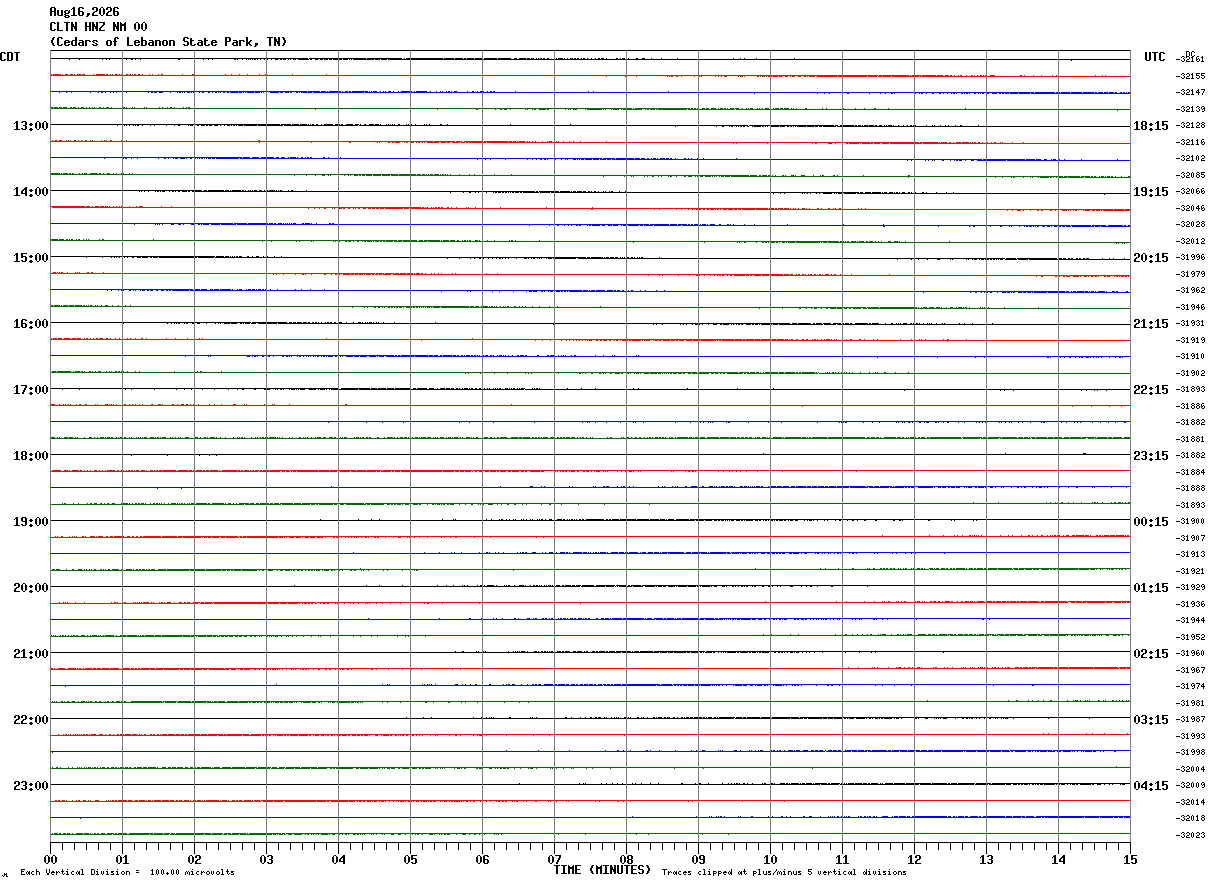Click the 04:15 UTC time label

point(1150,786)
